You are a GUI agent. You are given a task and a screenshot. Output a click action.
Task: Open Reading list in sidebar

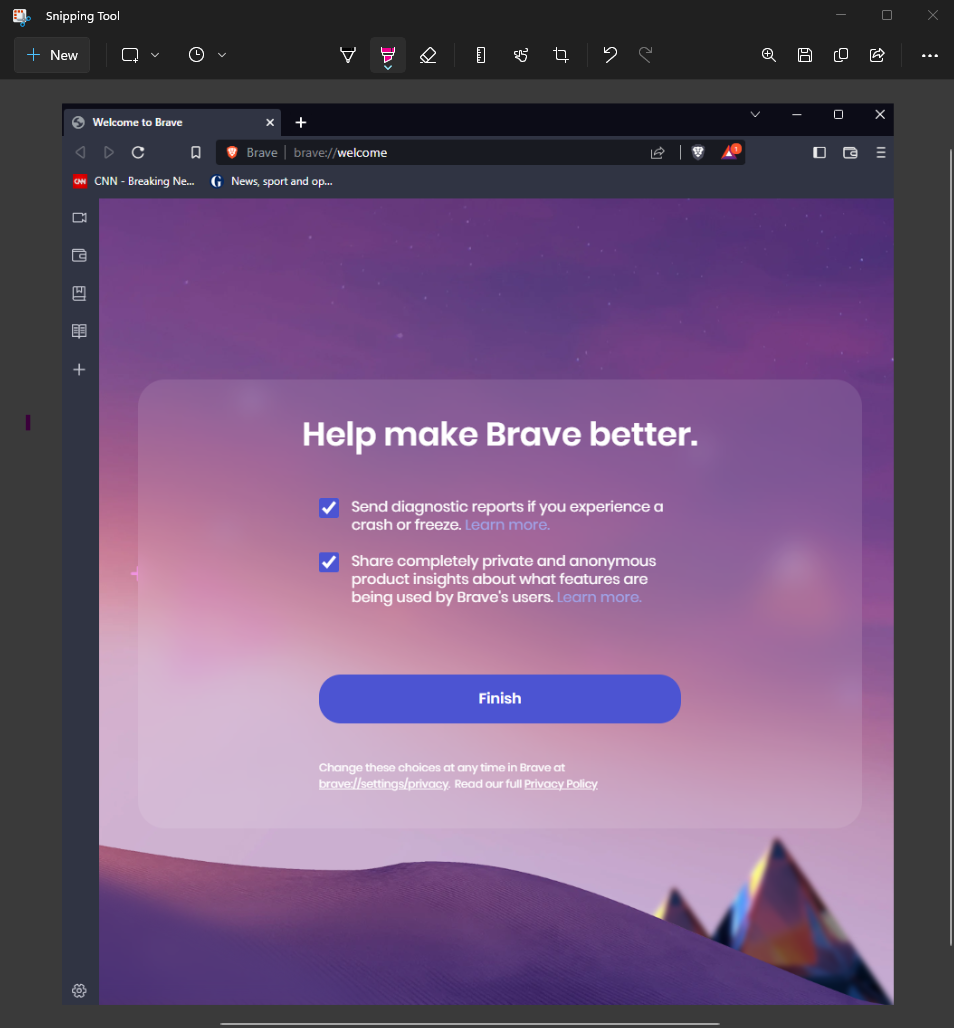pos(79,331)
